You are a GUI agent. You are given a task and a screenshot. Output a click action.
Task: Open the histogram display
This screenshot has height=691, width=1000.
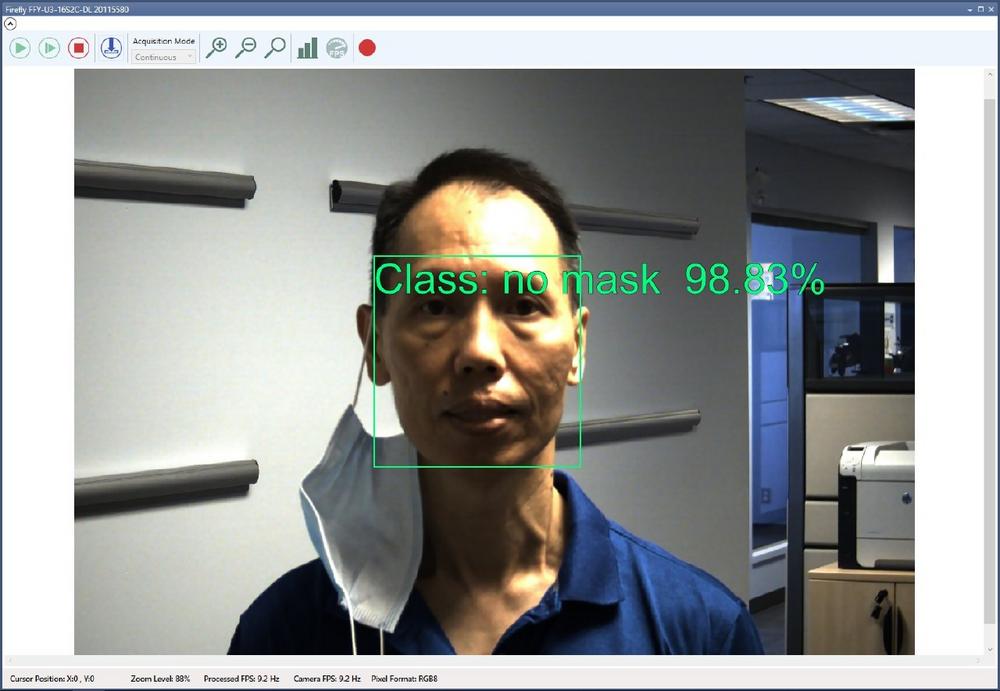[x=306, y=47]
